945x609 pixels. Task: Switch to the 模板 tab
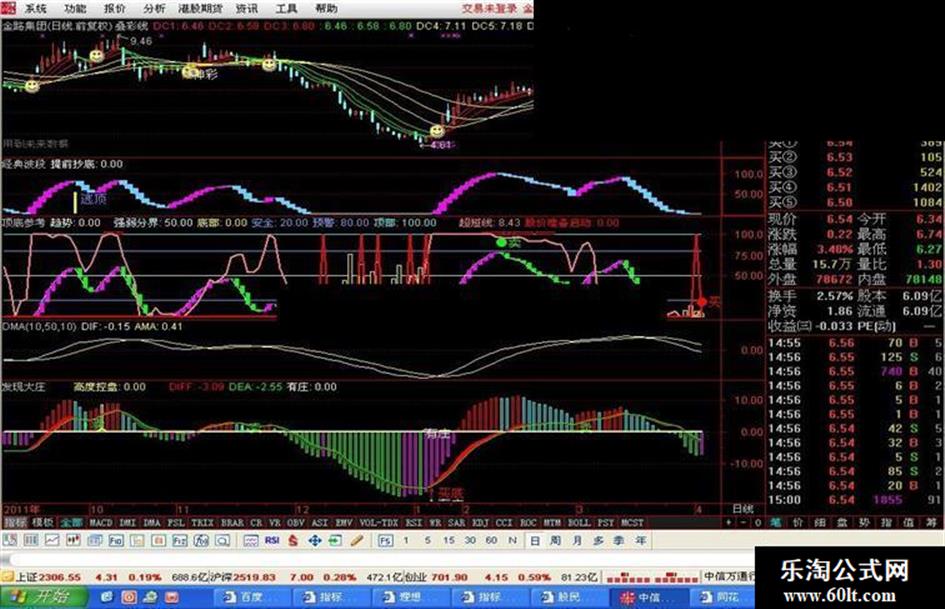pyautogui.click(x=42, y=523)
